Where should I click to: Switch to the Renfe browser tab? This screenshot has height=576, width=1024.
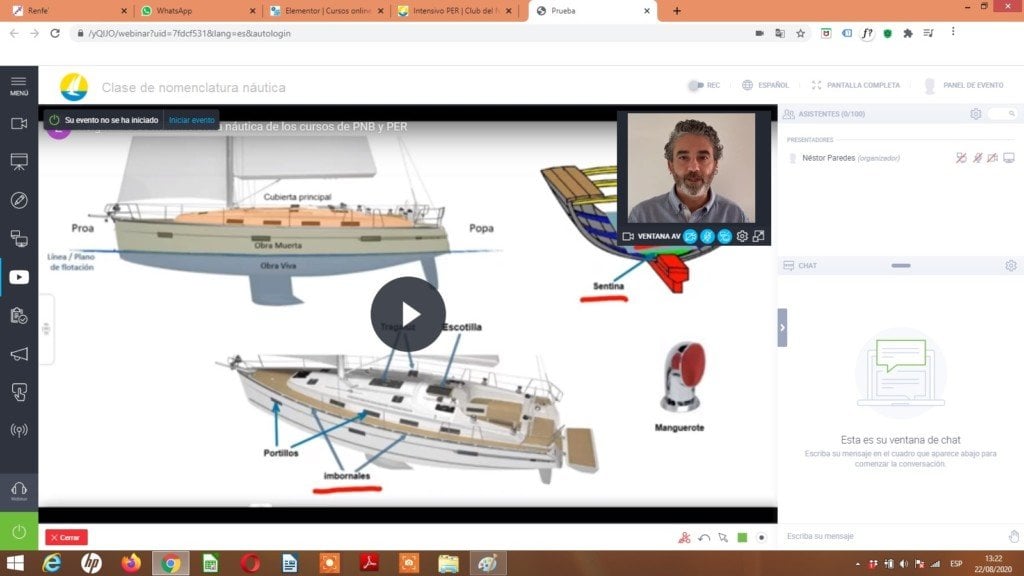click(x=67, y=10)
